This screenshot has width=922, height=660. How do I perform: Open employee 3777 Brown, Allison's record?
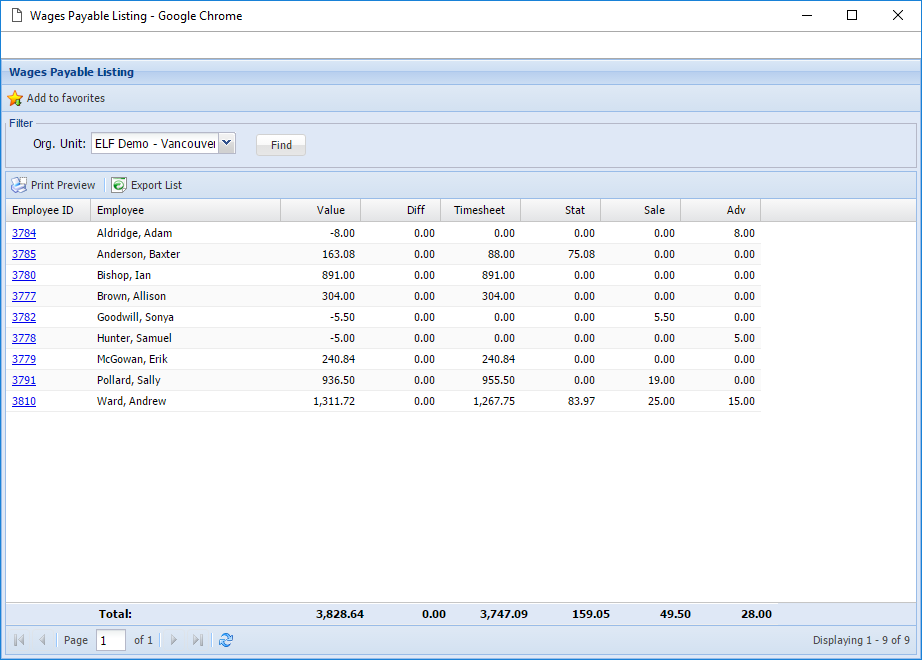click(23, 296)
